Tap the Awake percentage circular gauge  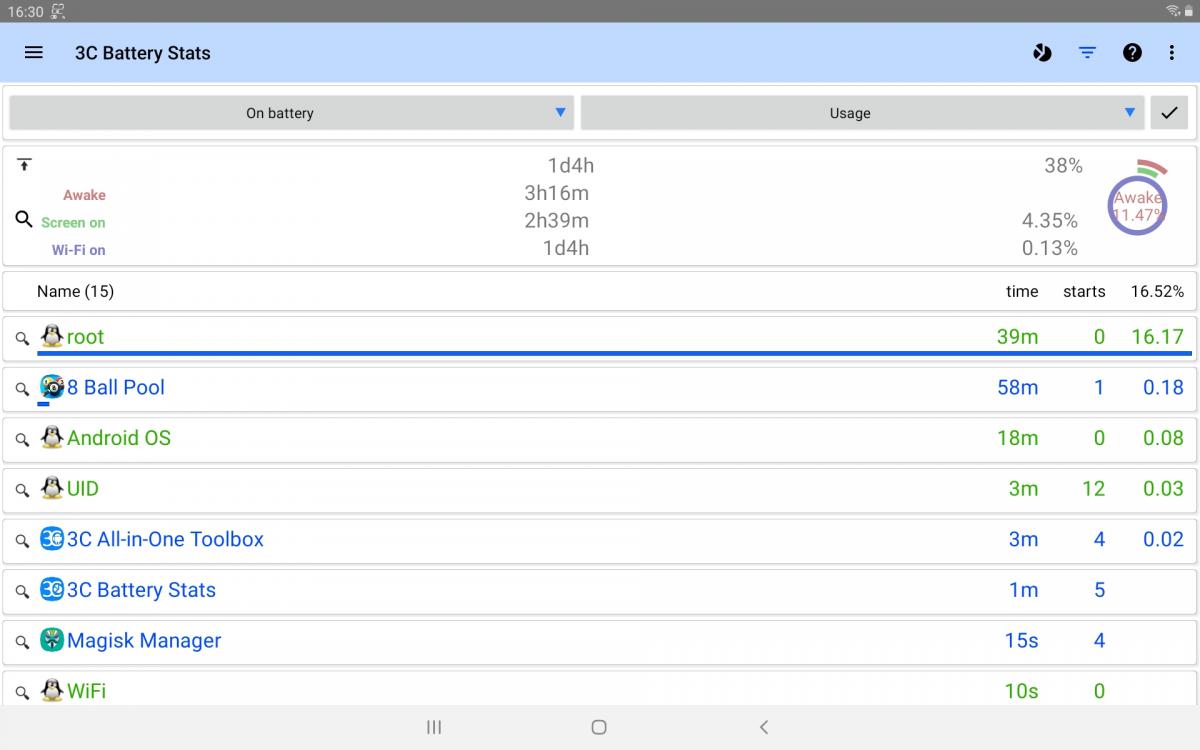1138,205
